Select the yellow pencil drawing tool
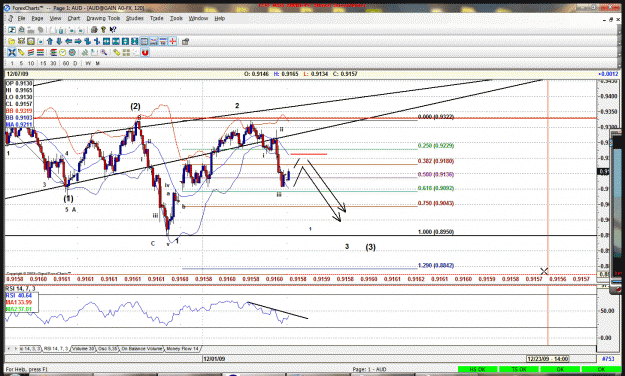The width and height of the screenshot is (625, 376). coord(21,52)
